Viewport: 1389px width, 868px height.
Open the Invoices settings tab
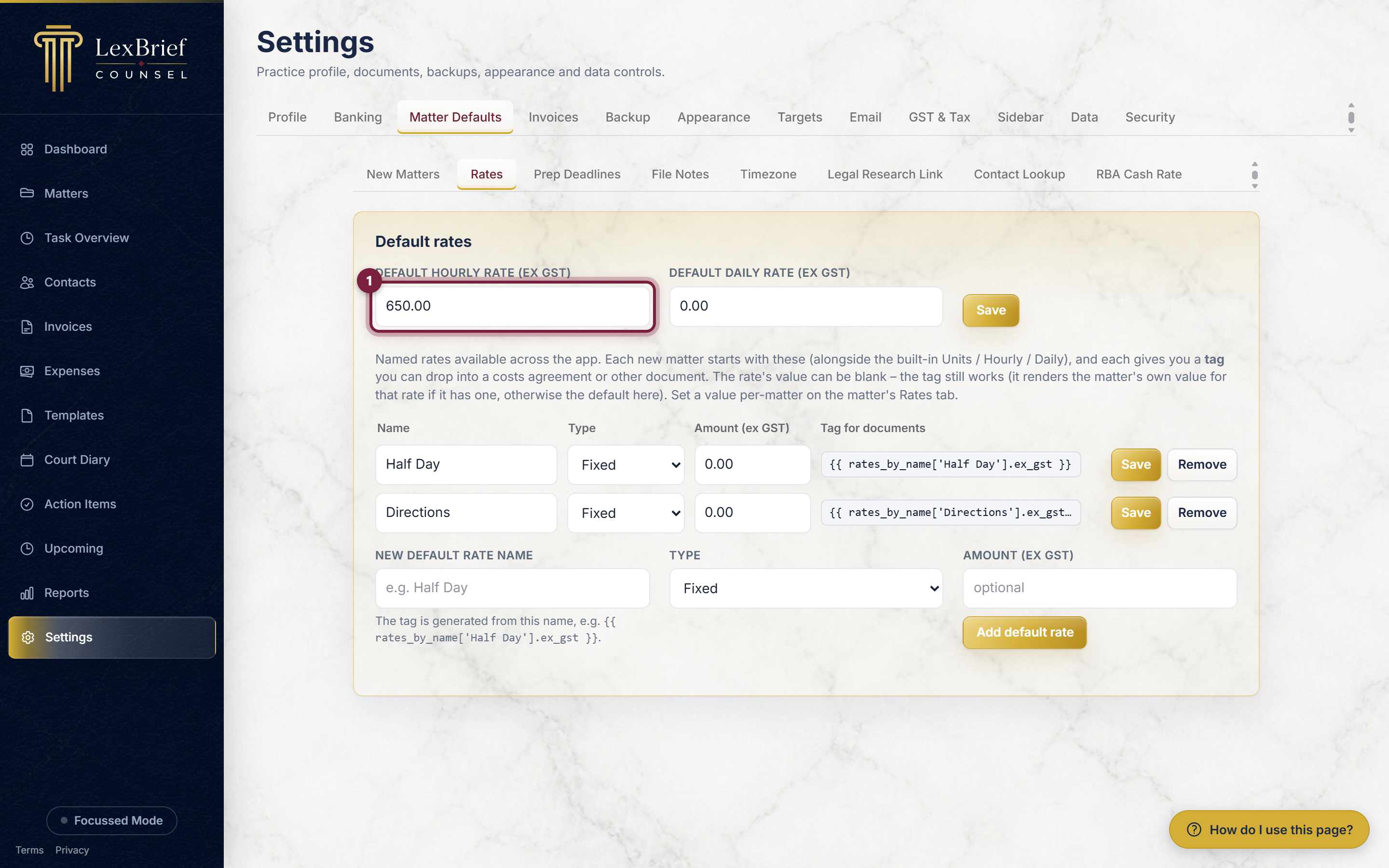(553, 117)
